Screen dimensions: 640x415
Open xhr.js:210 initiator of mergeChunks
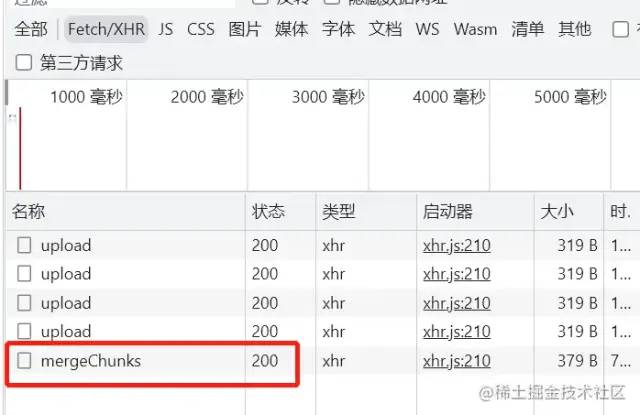click(x=457, y=361)
